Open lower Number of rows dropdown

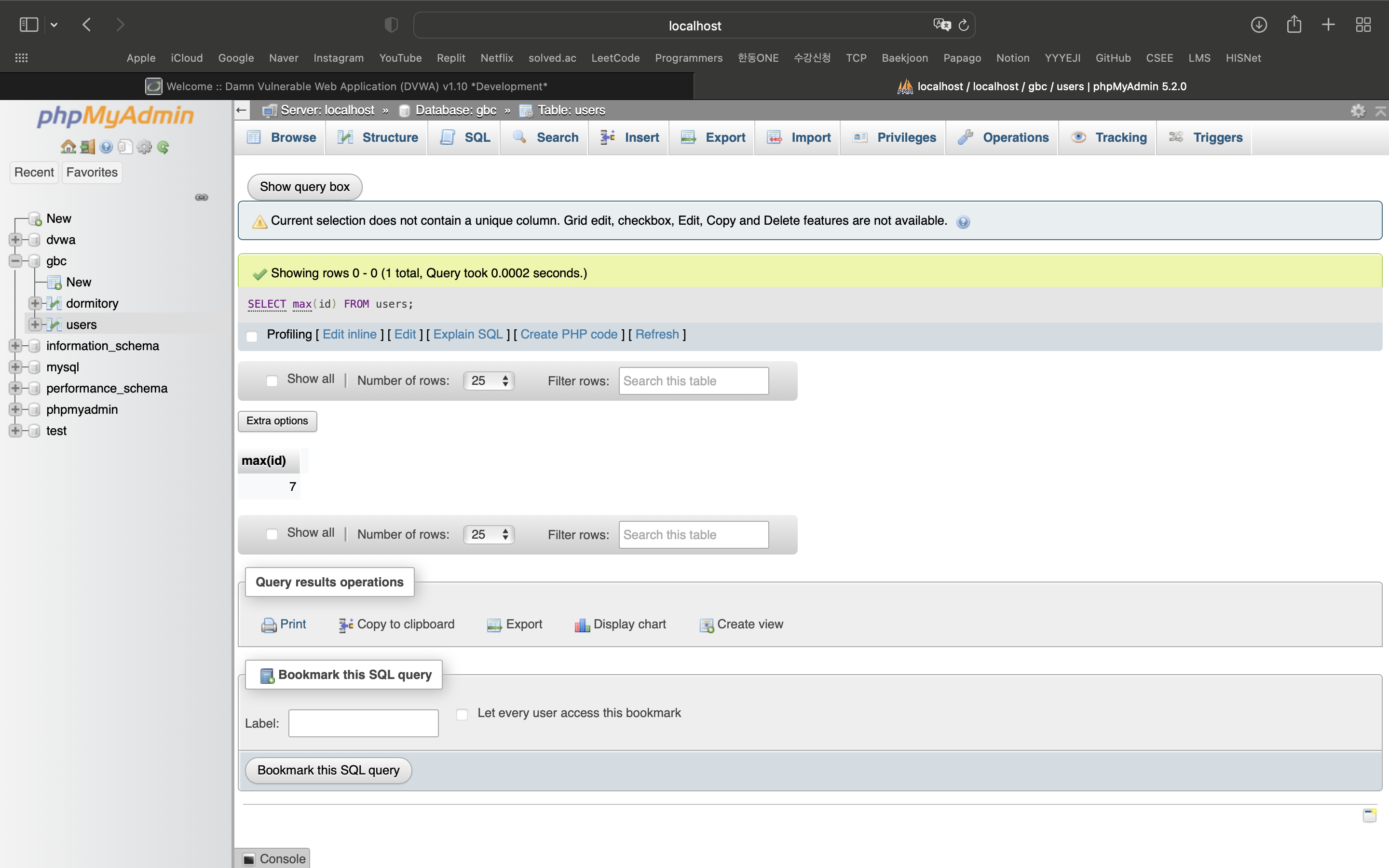click(489, 534)
